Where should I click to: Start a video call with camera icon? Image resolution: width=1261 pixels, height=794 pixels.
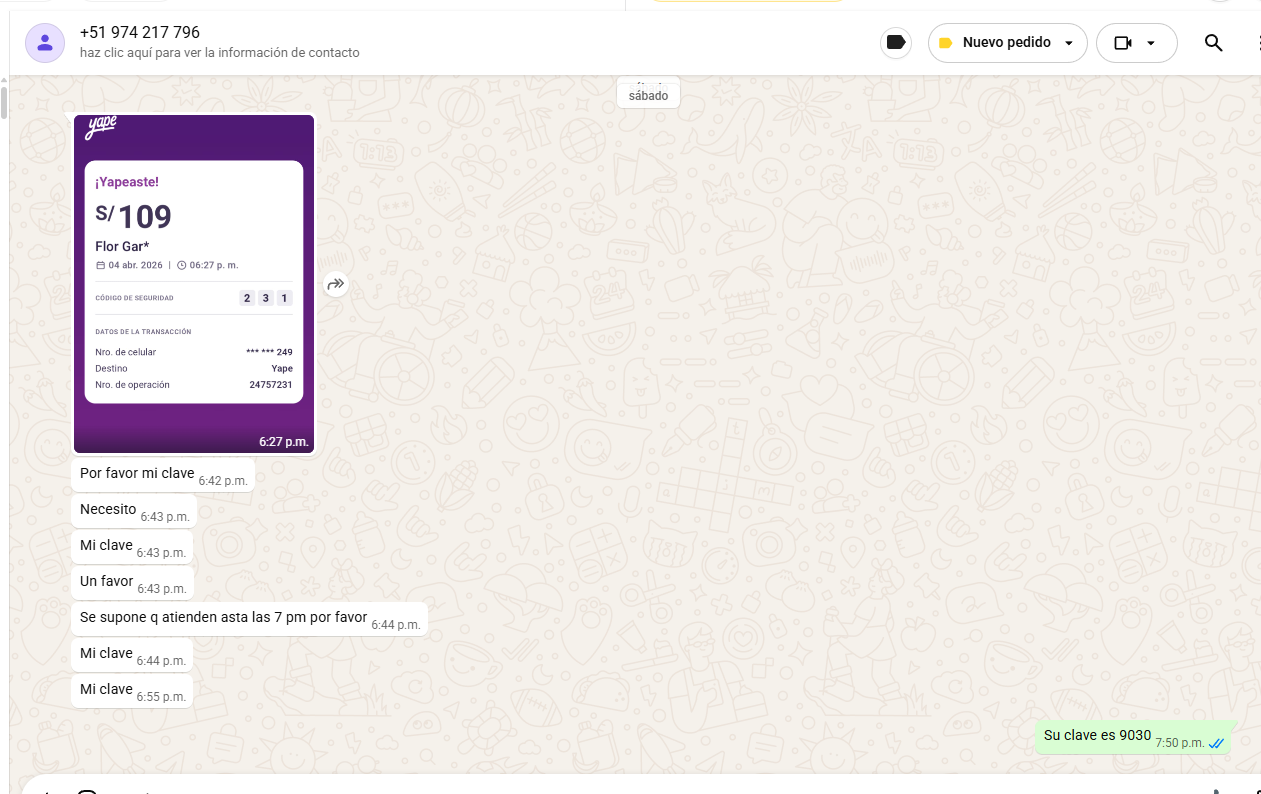[x=1122, y=43]
